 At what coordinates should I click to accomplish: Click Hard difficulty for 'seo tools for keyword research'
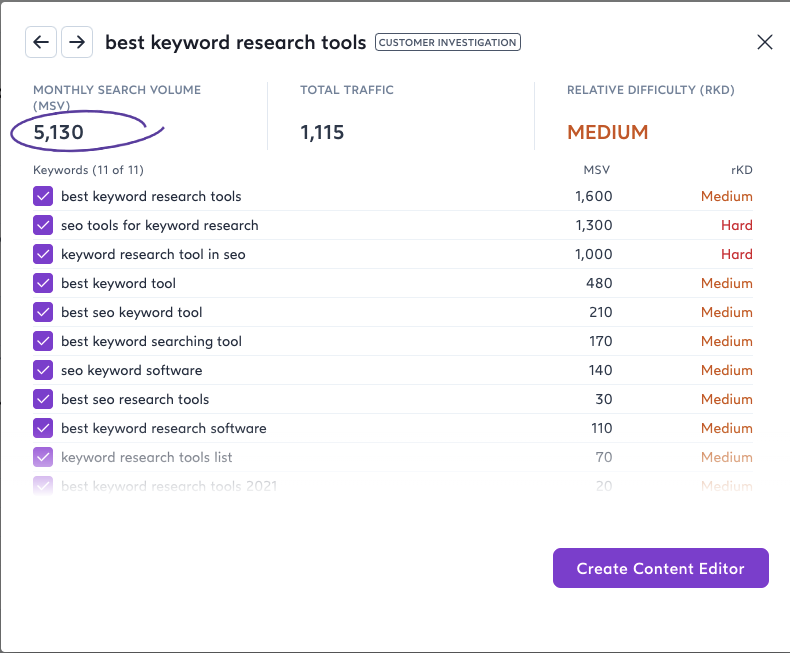(737, 225)
